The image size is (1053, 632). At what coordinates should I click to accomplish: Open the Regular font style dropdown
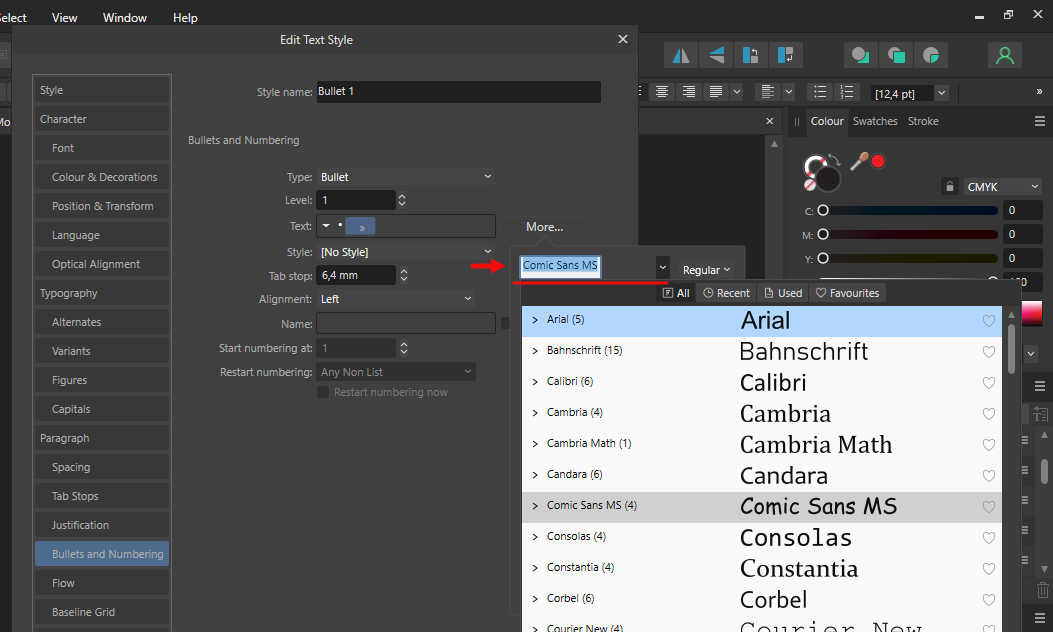tap(706, 270)
